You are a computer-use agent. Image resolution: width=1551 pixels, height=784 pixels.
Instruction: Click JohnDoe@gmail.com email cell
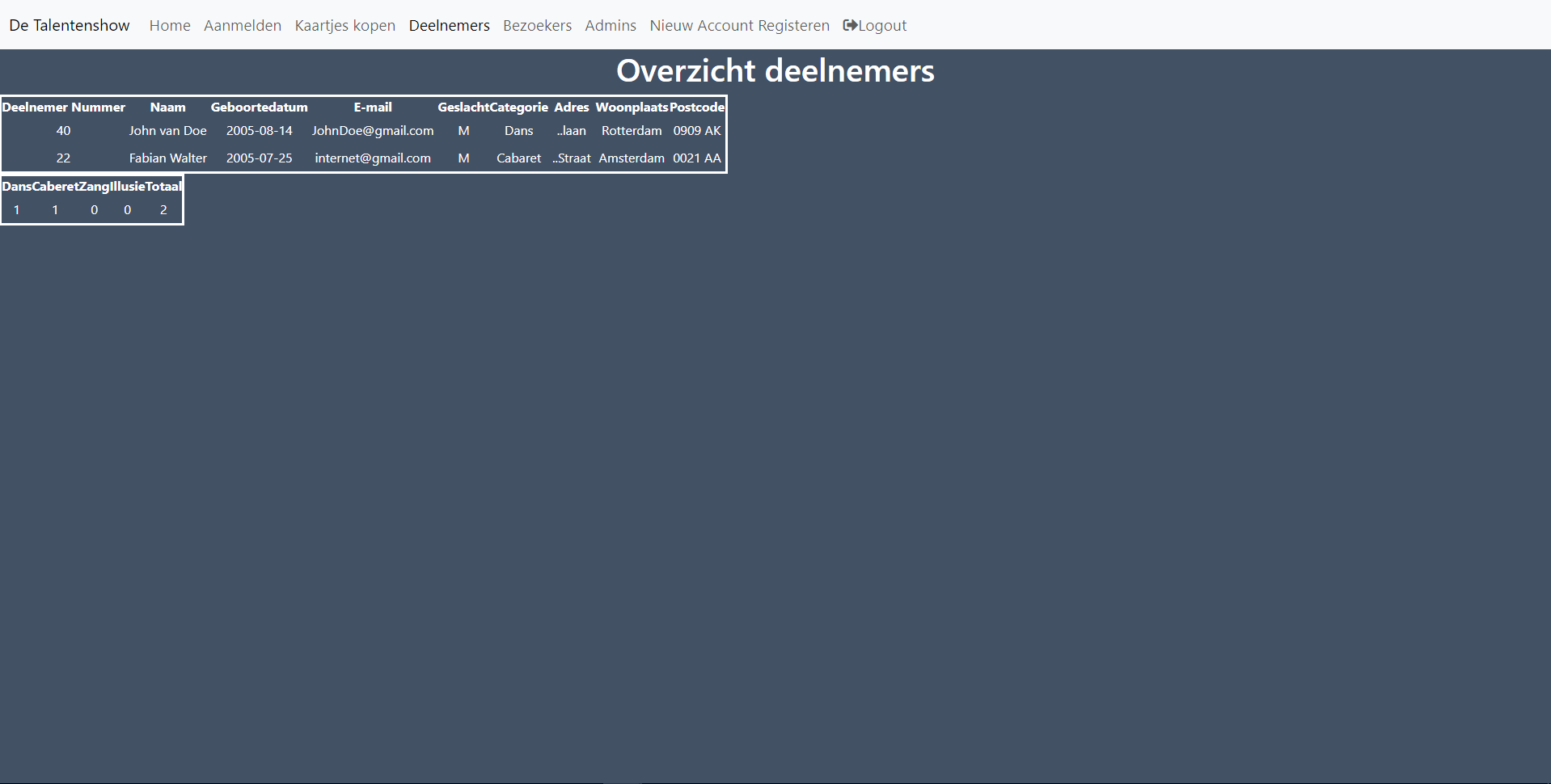[373, 131]
